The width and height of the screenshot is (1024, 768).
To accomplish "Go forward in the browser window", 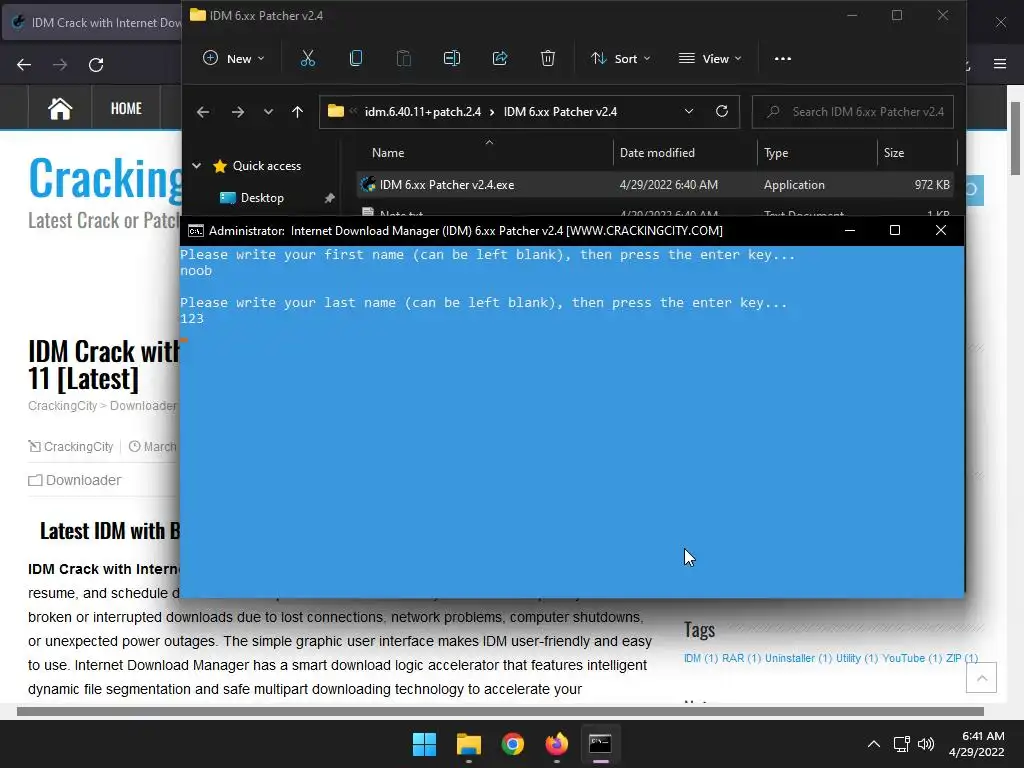I will (60, 65).
